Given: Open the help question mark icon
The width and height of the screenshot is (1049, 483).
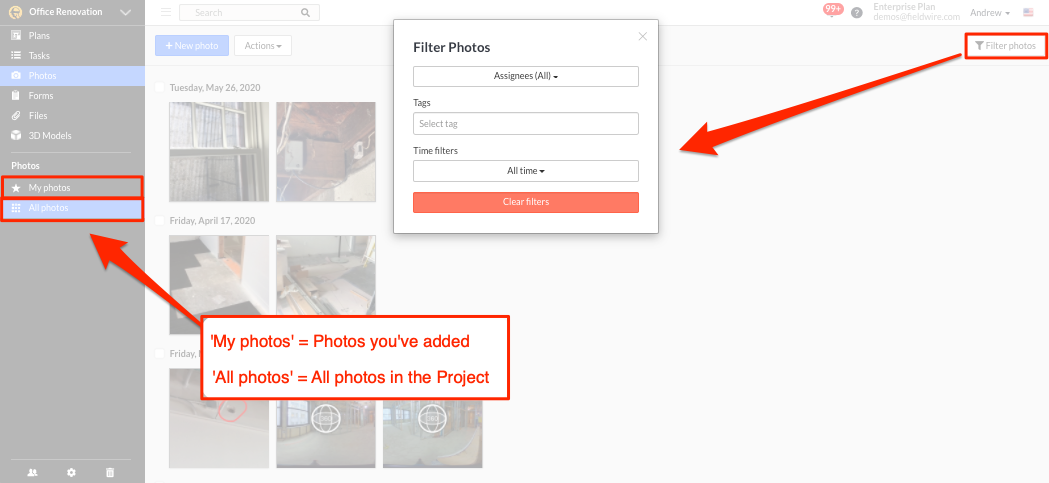Looking at the screenshot, I should pyautogui.click(x=856, y=13).
